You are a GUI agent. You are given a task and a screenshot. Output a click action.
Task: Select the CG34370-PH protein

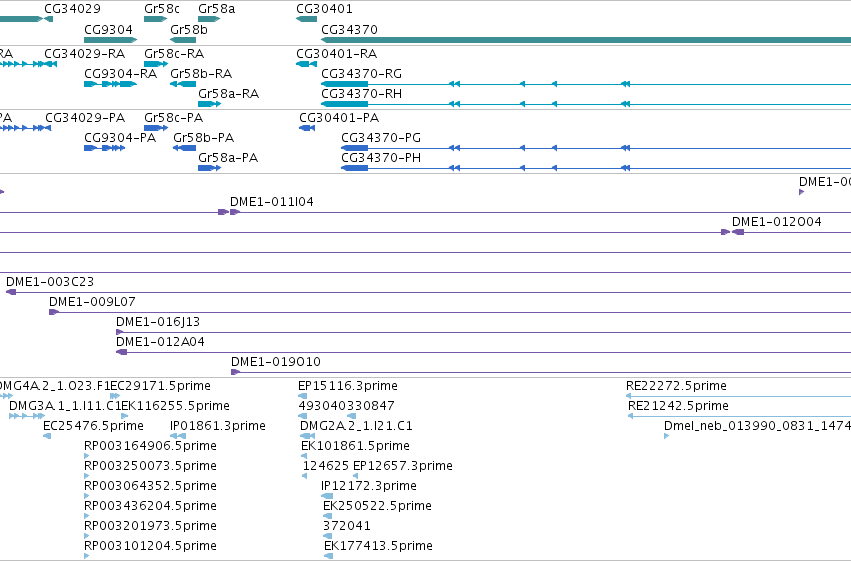[x=381, y=158]
